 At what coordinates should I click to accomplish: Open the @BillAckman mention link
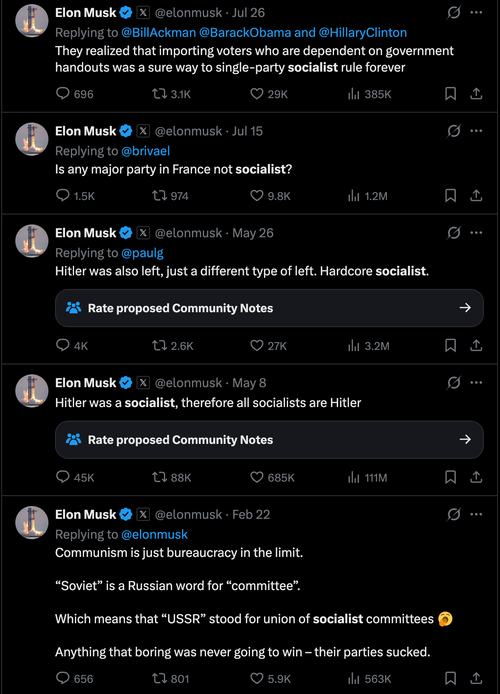(158, 33)
